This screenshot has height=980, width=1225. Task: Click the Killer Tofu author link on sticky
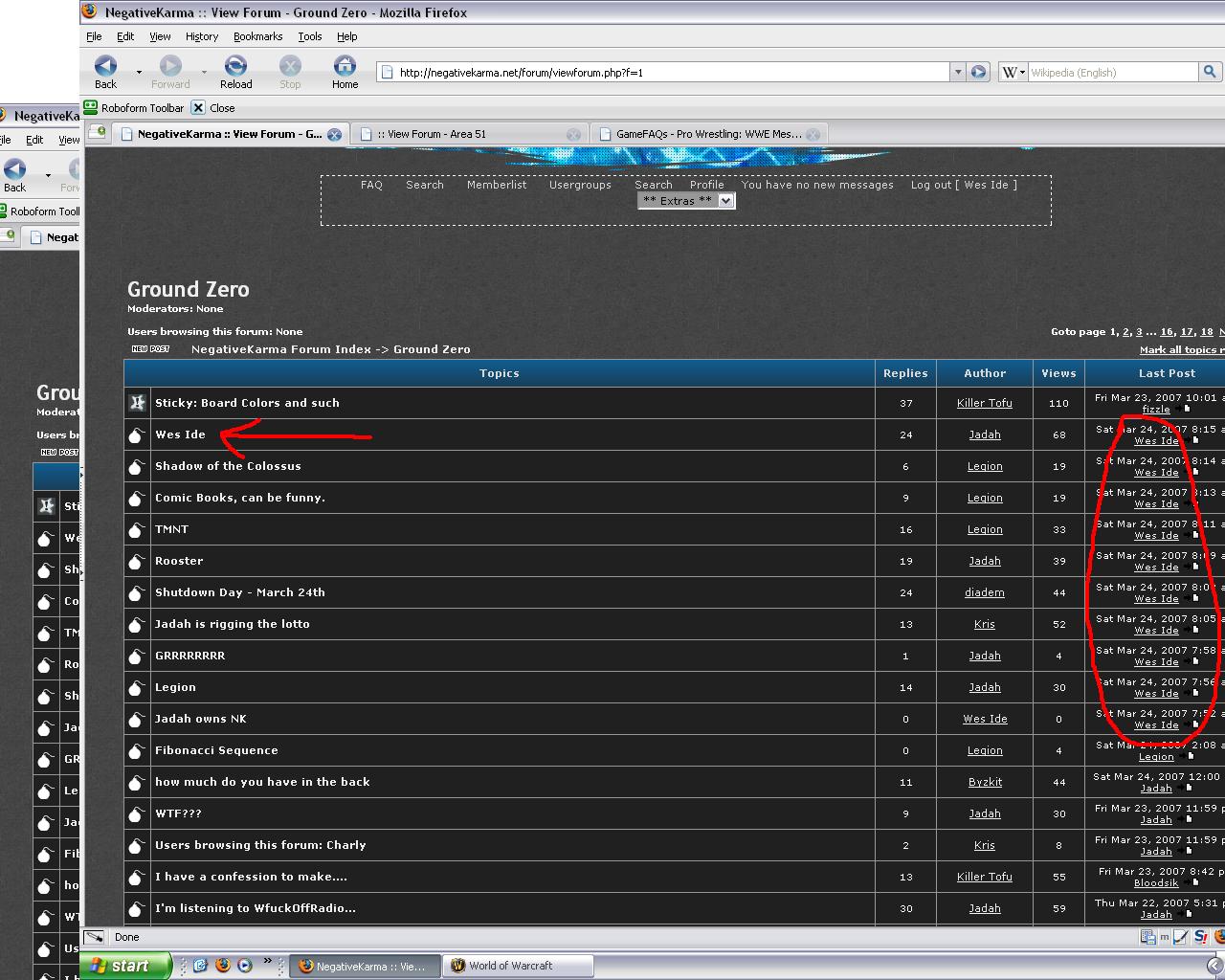pos(984,403)
